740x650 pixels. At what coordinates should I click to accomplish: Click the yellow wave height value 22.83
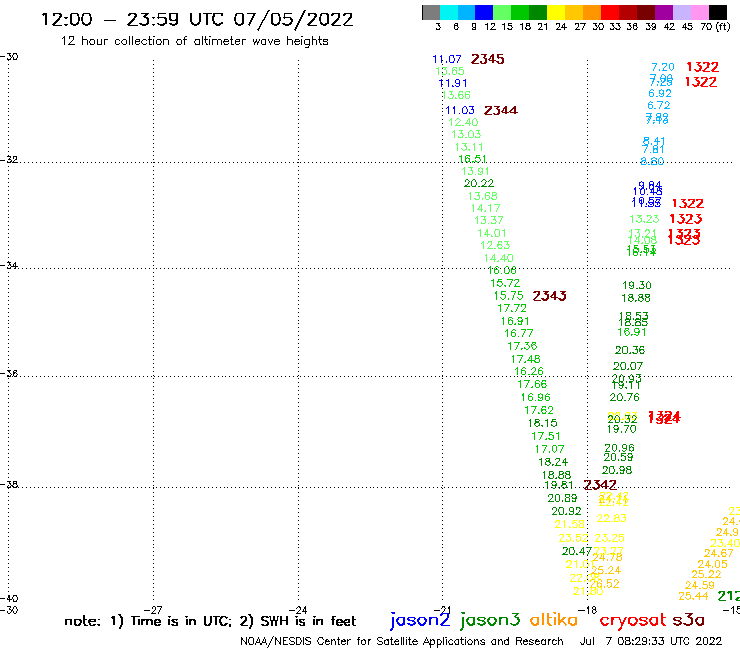(x=612, y=518)
